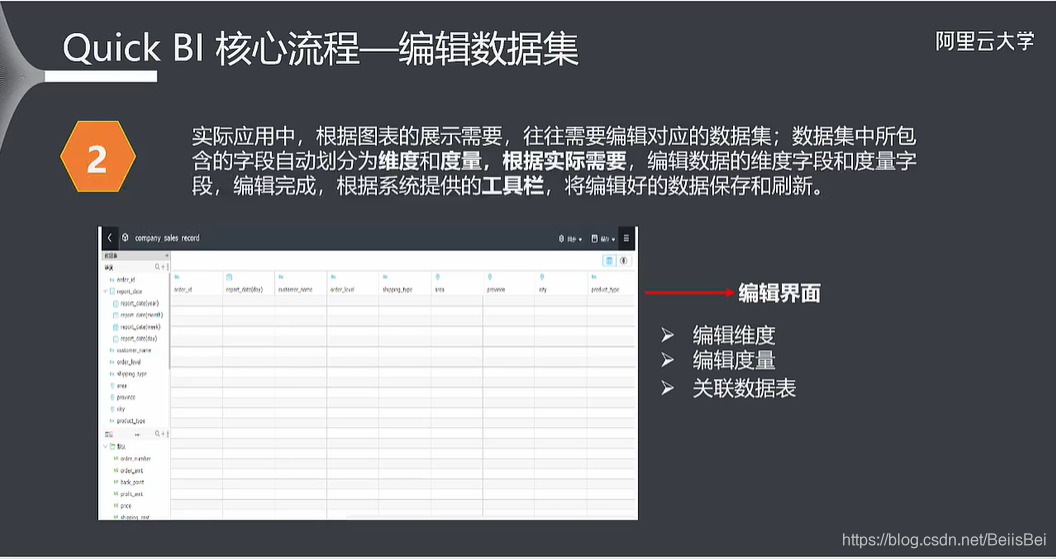Click the geo pin icon above city column
This screenshot has height=559, width=1056.
[x=542, y=277]
